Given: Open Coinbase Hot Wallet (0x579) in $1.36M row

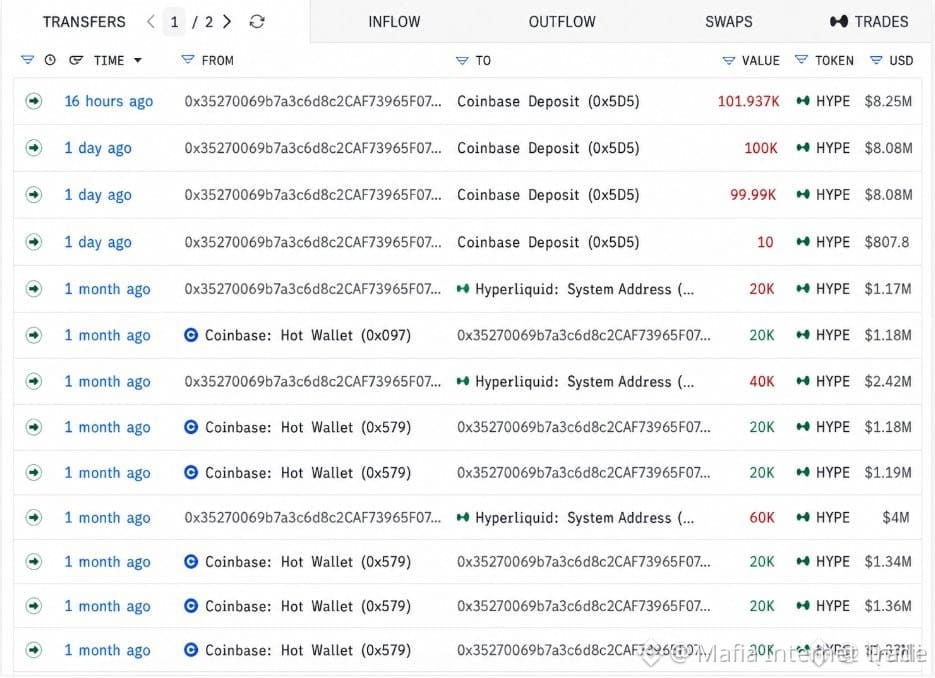Looking at the screenshot, I should 298,606.
